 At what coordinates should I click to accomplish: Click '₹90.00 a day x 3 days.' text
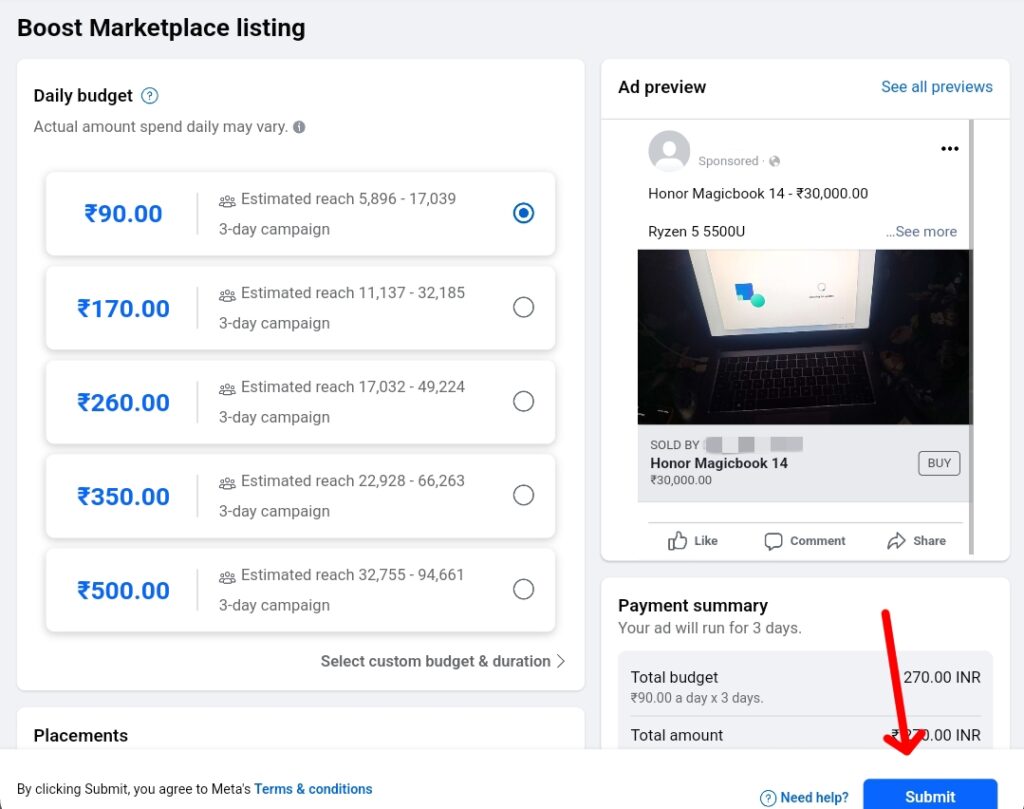(x=697, y=697)
